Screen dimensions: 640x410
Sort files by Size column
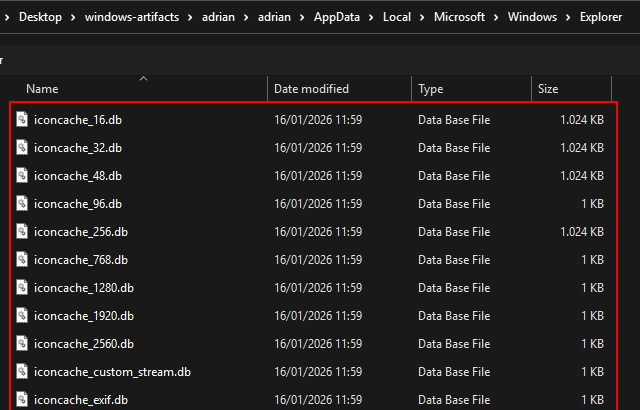pos(548,89)
